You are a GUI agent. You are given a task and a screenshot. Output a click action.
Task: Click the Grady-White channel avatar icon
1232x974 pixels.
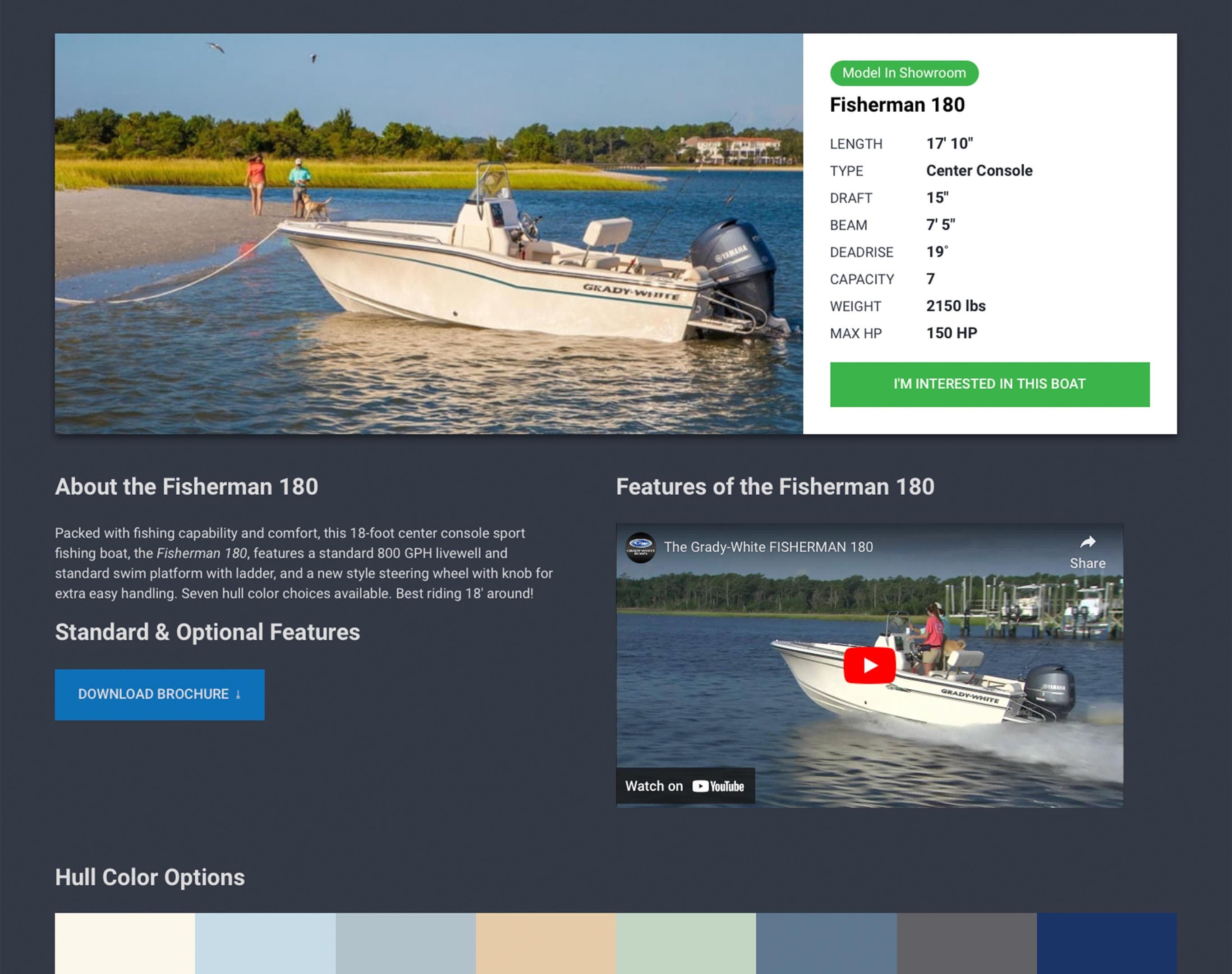pyautogui.click(x=640, y=547)
